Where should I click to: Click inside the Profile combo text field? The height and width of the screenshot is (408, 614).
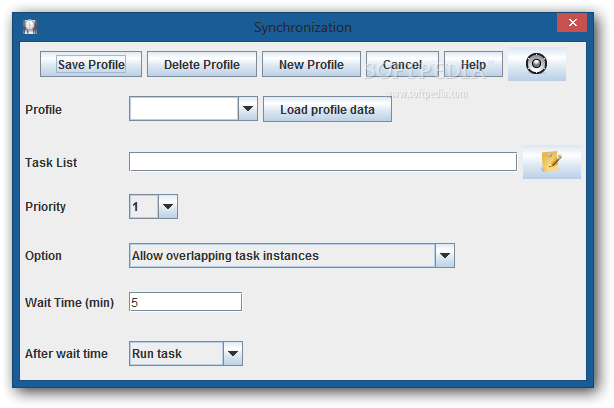point(184,108)
